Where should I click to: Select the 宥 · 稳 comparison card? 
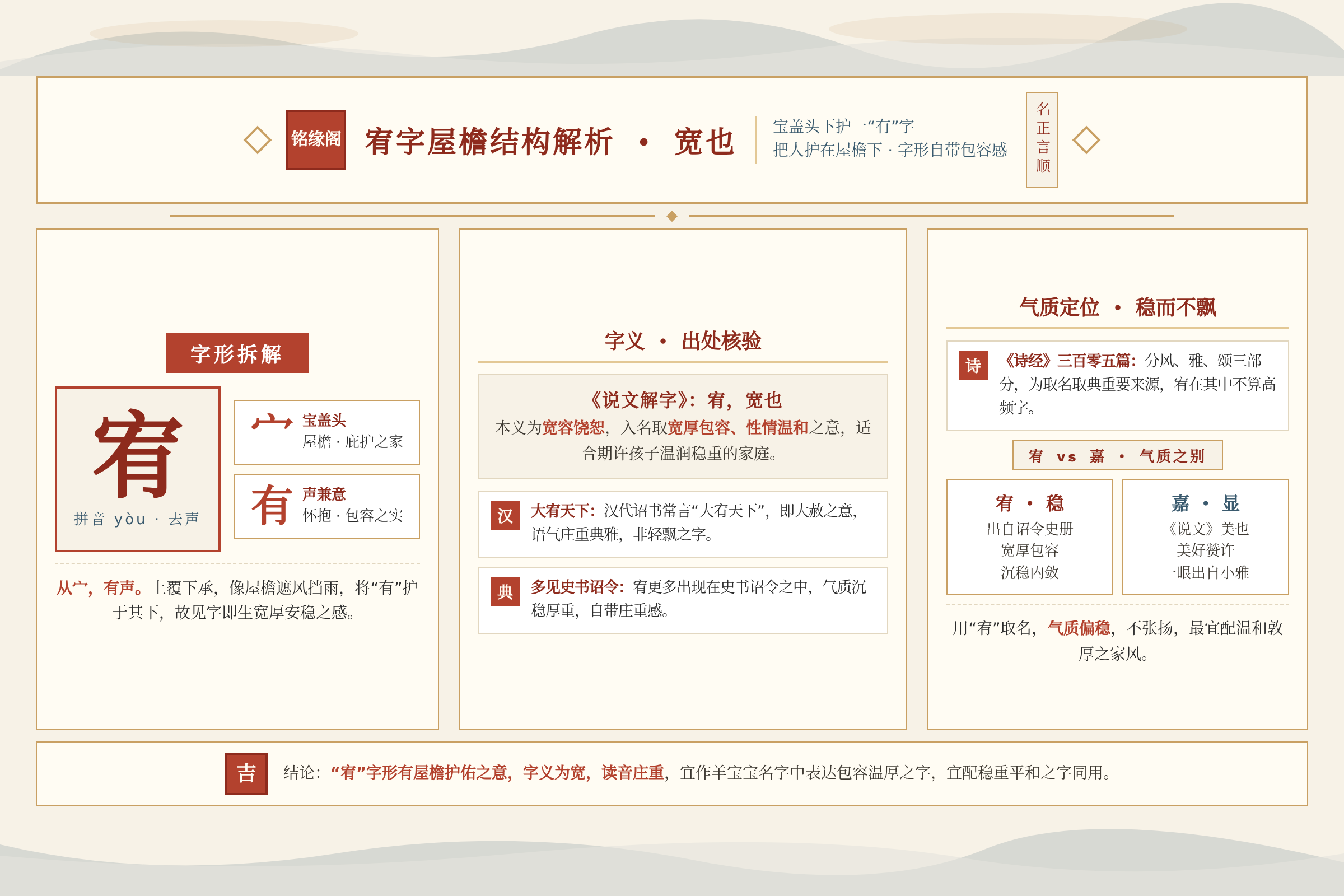(x=1030, y=536)
